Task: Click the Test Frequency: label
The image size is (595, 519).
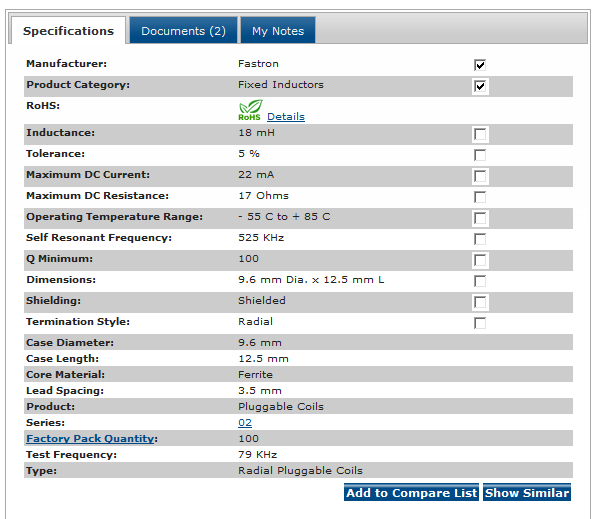Action: pyautogui.click(x=71, y=455)
